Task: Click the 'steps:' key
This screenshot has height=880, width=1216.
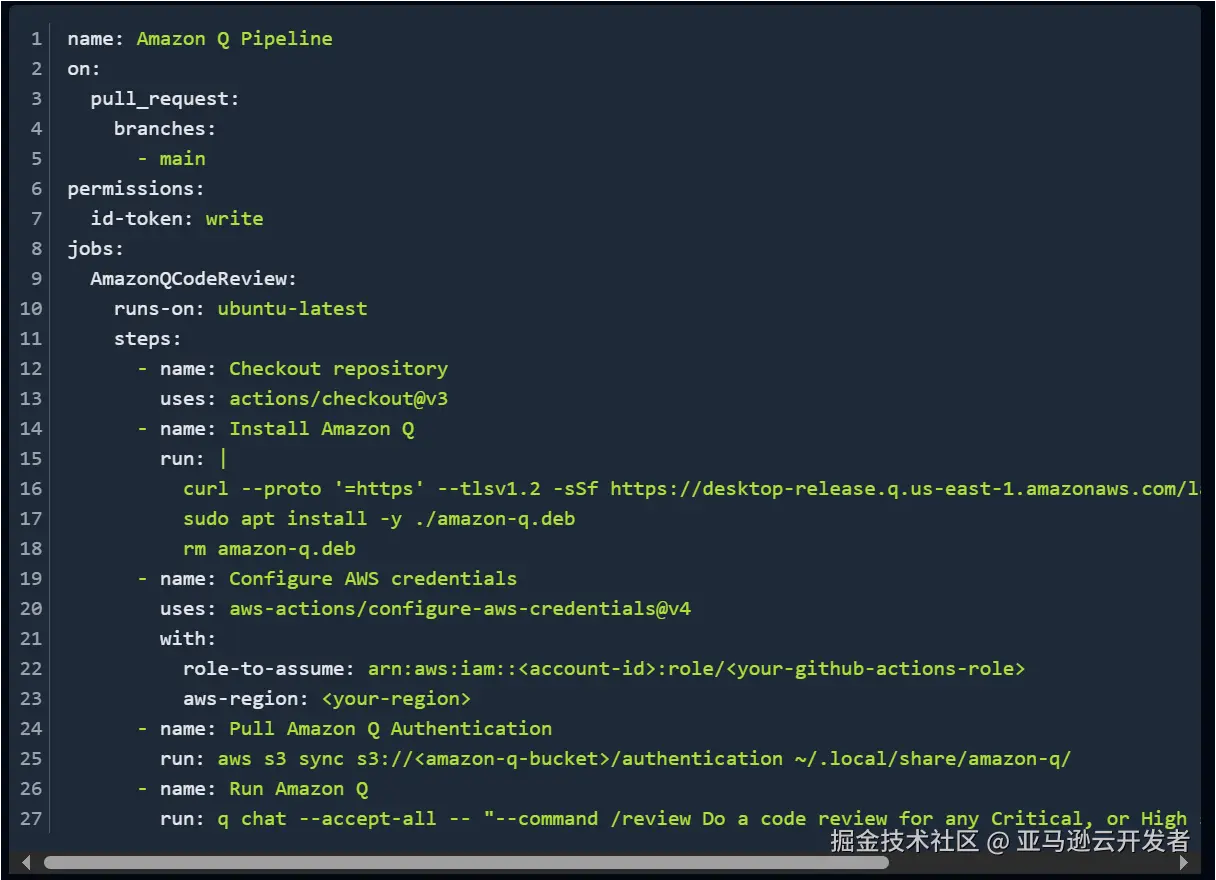Action: [148, 339]
